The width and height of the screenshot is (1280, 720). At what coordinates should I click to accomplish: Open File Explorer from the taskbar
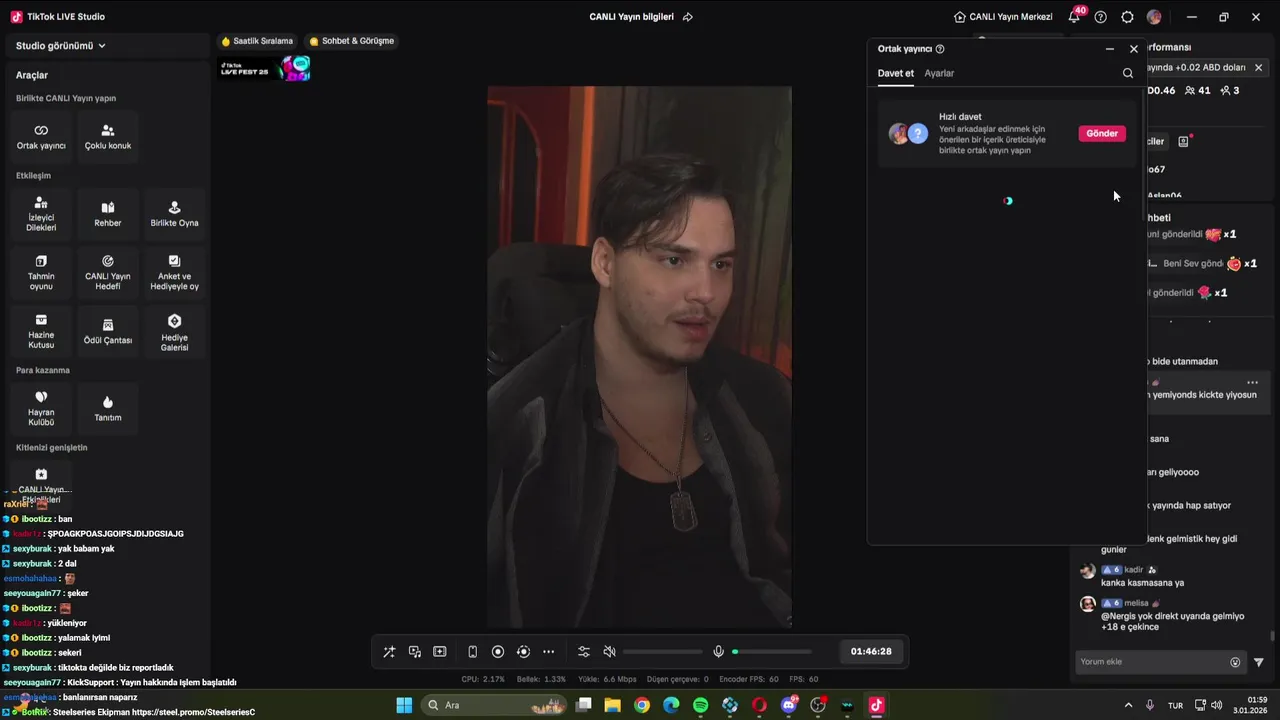tap(612, 705)
